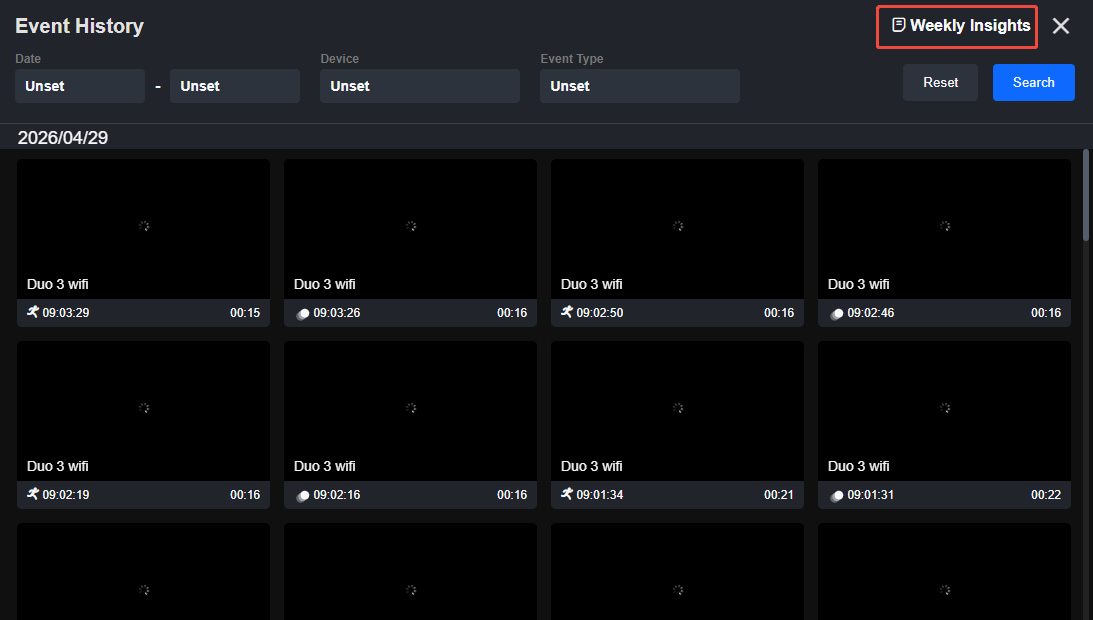Click 00:15 duration on 09:03:29 event
This screenshot has width=1093, height=620.
click(x=245, y=312)
